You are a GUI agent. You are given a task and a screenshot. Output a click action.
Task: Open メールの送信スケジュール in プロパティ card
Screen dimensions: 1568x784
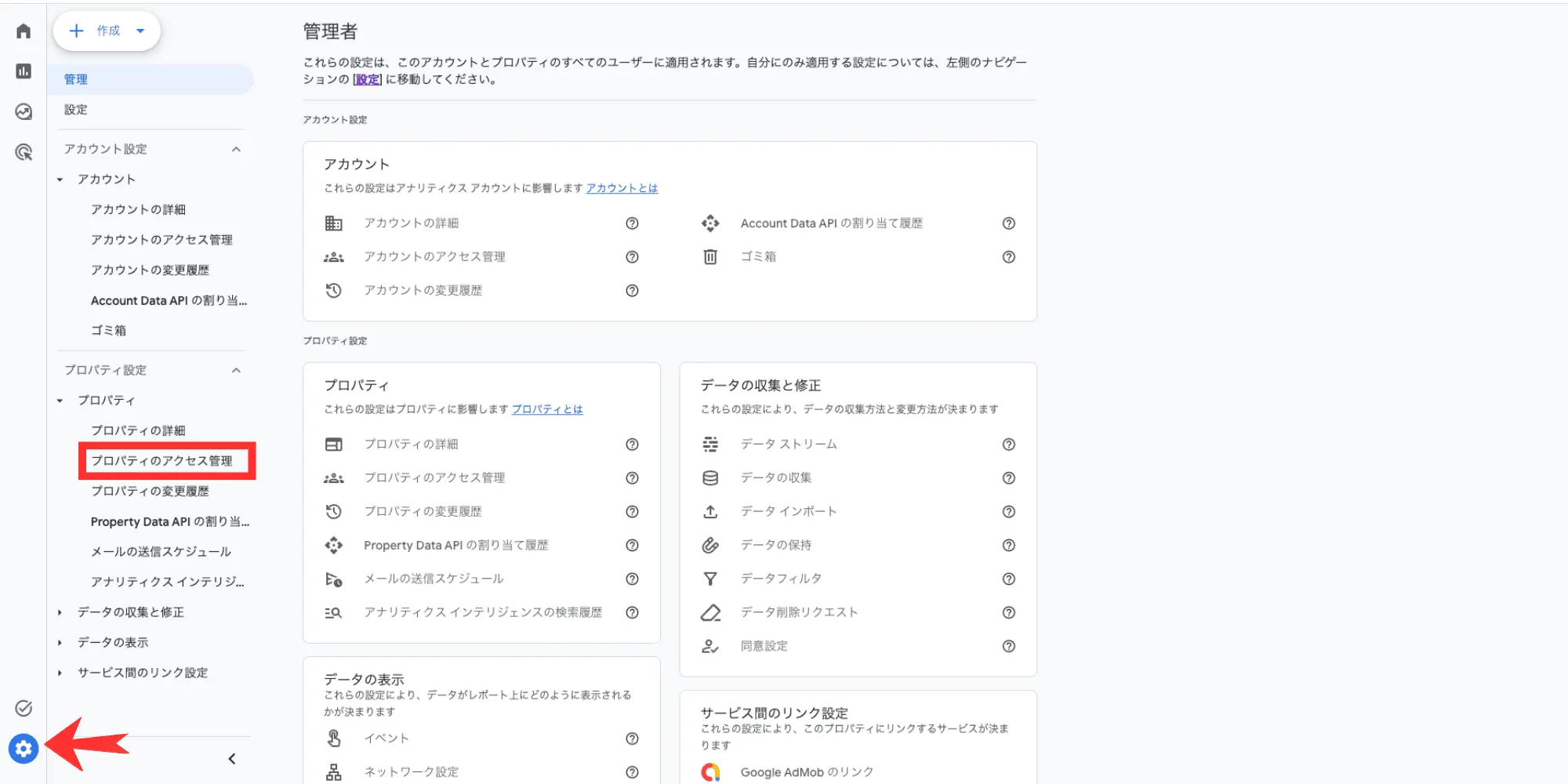(x=434, y=579)
